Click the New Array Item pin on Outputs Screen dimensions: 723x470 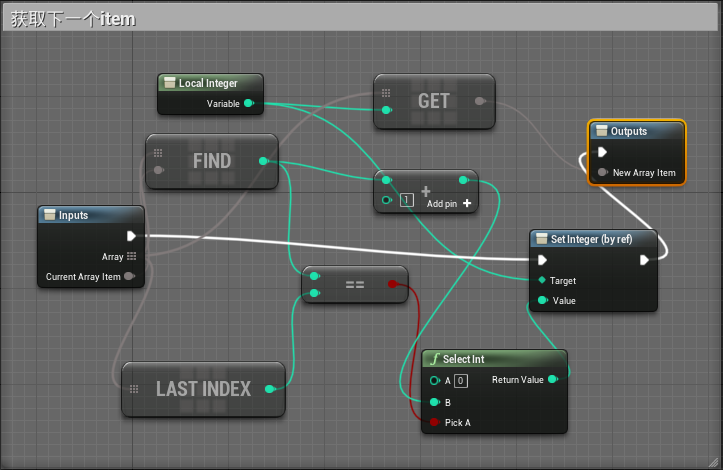pos(602,173)
